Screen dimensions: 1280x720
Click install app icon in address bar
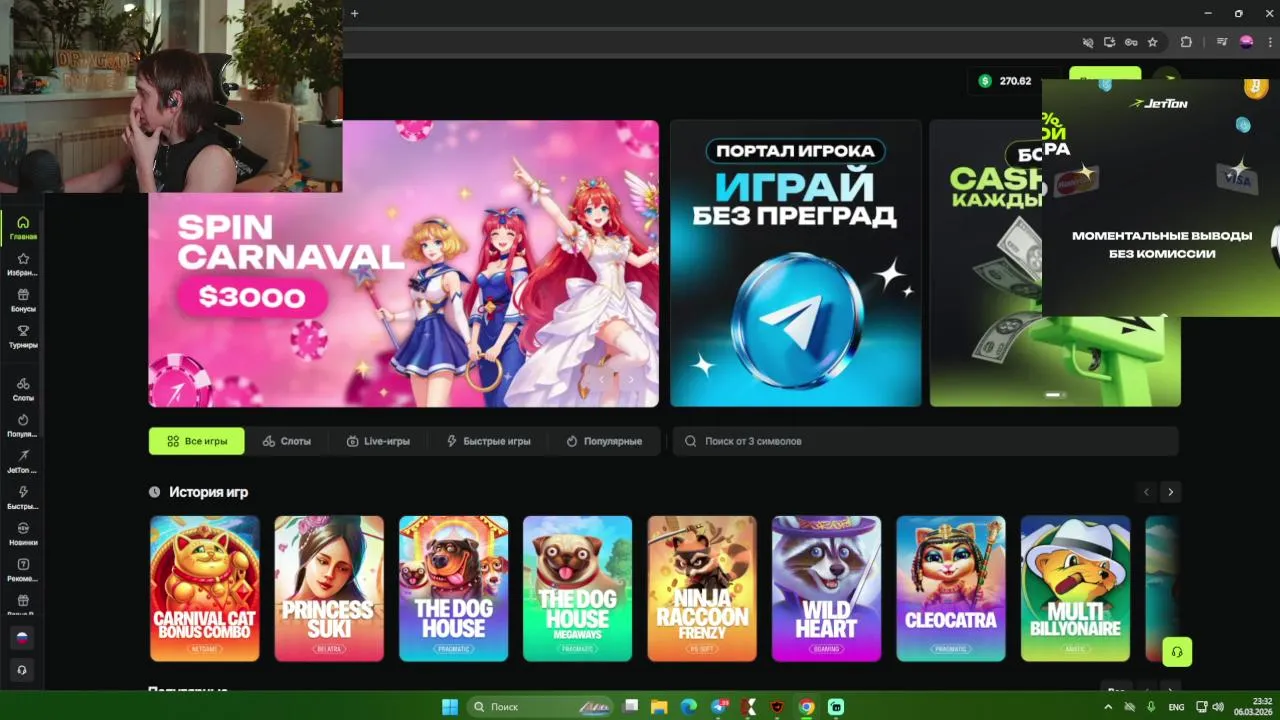pyautogui.click(x=1109, y=42)
